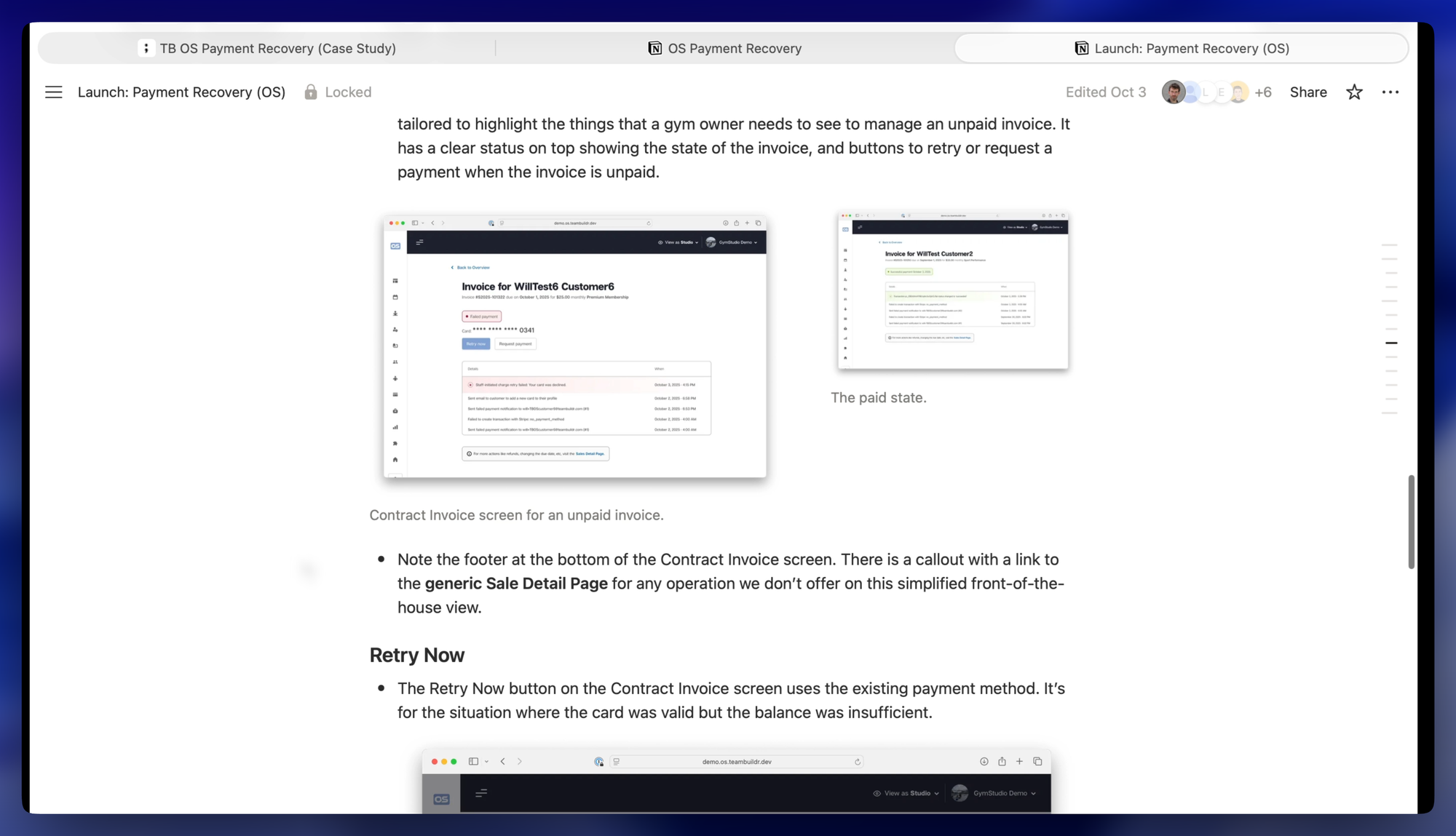Click the first collaborator avatar
The height and width of the screenshot is (836, 1456).
point(1173,92)
